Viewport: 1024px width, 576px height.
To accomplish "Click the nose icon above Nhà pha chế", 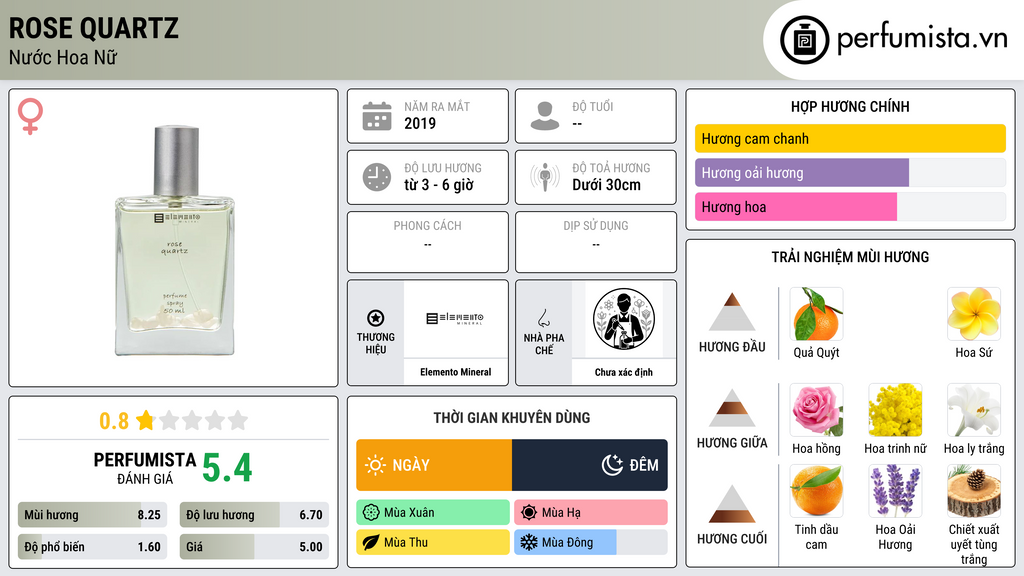I will click(x=543, y=318).
